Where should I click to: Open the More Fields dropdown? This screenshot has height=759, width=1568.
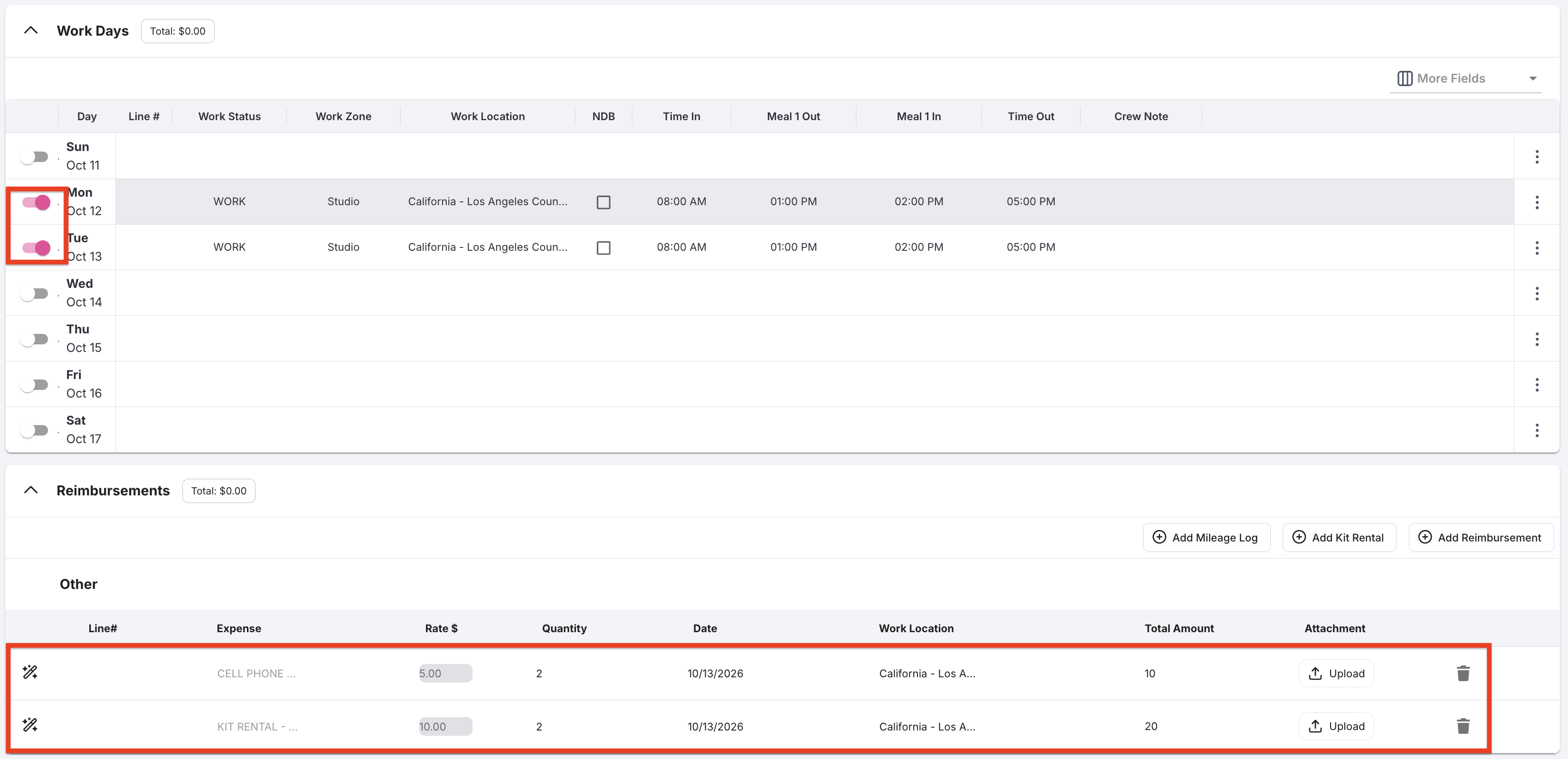1466,78
